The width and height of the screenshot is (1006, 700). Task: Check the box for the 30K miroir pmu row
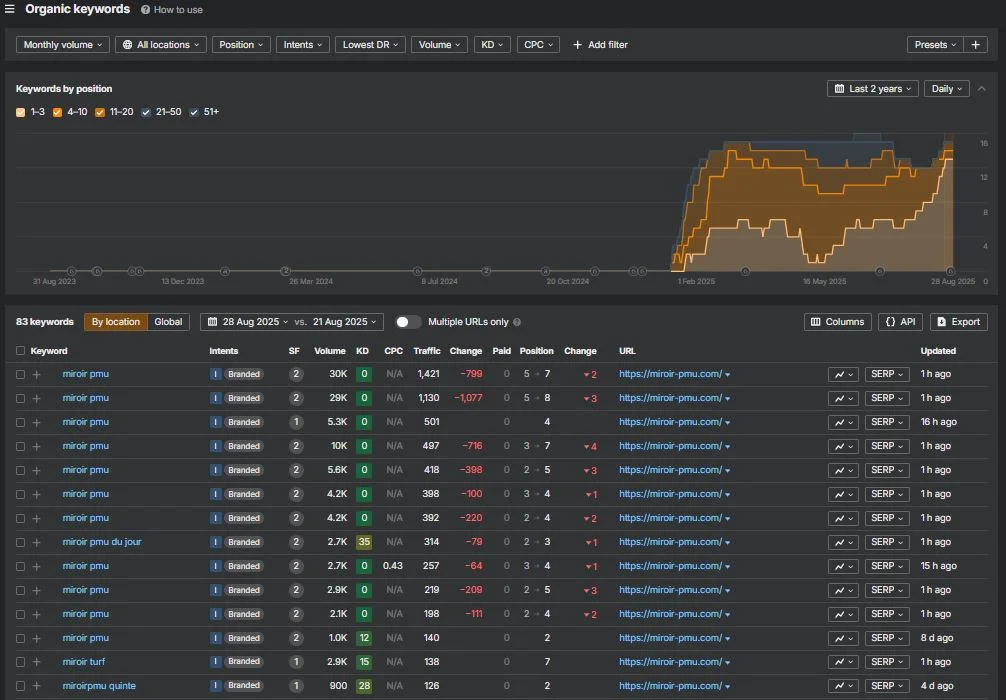21,375
